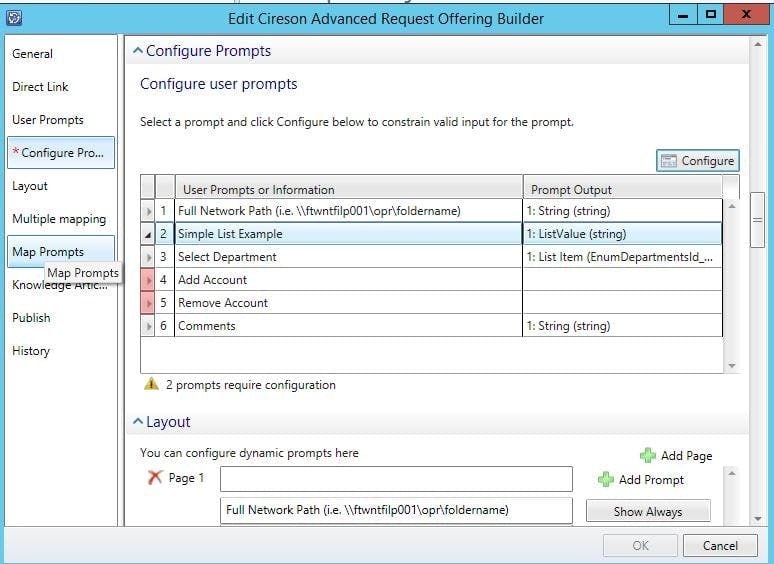Open the History tab
774x564 pixels.
(31, 351)
